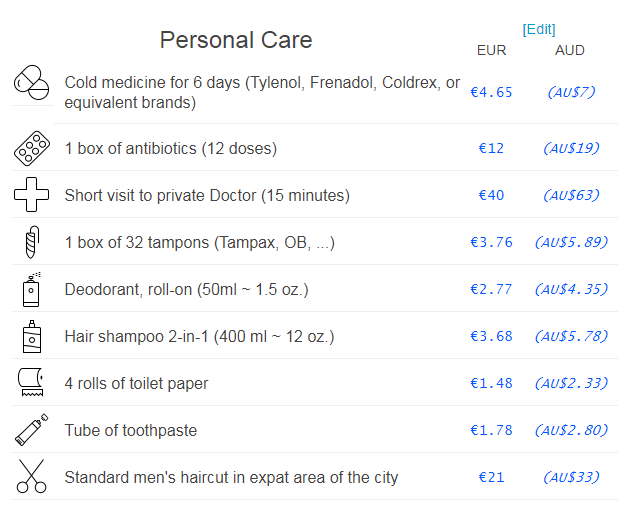Image resolution: width=625 pixels, height=505 pixels.
Task: Click the shampoo bottle icon
Action: [32, 336]
